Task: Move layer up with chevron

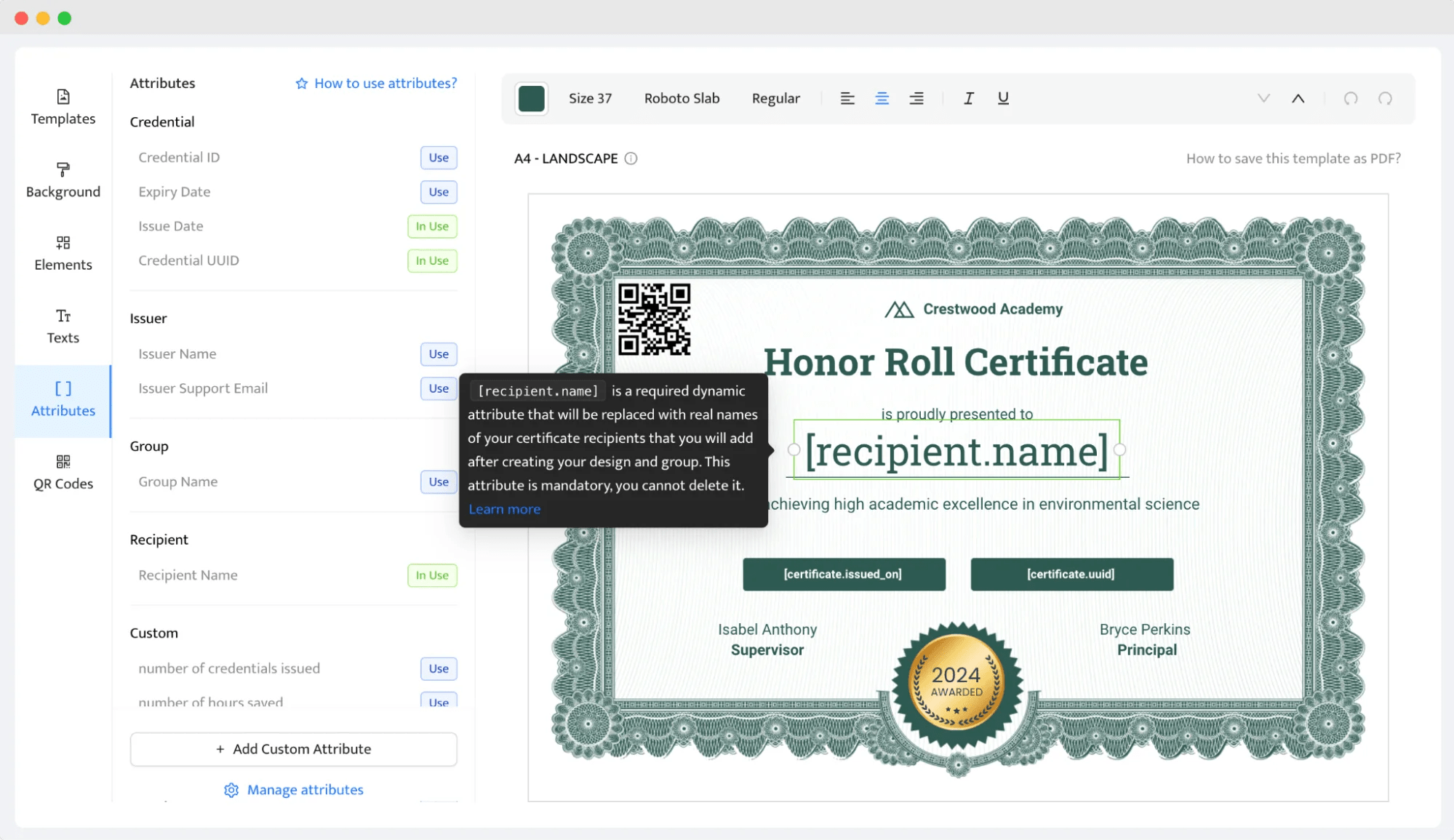Action: [1298, 98]
